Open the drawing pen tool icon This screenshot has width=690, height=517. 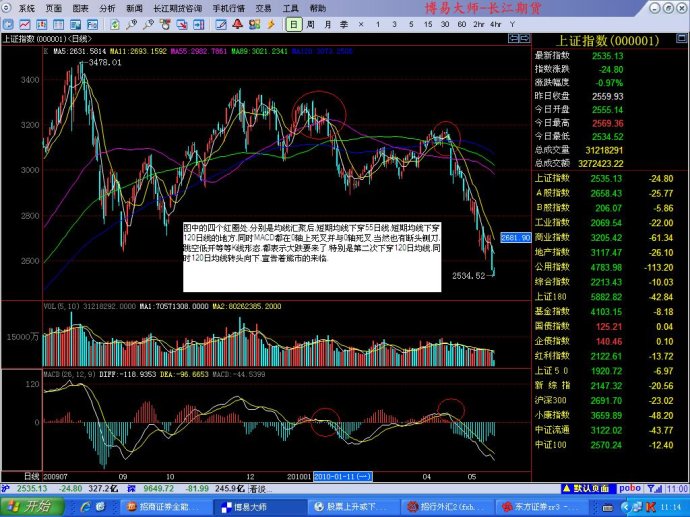coord(220,24)
